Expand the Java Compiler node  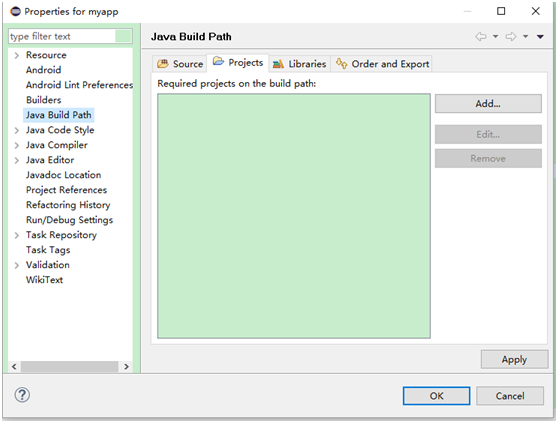pos(16,146)
